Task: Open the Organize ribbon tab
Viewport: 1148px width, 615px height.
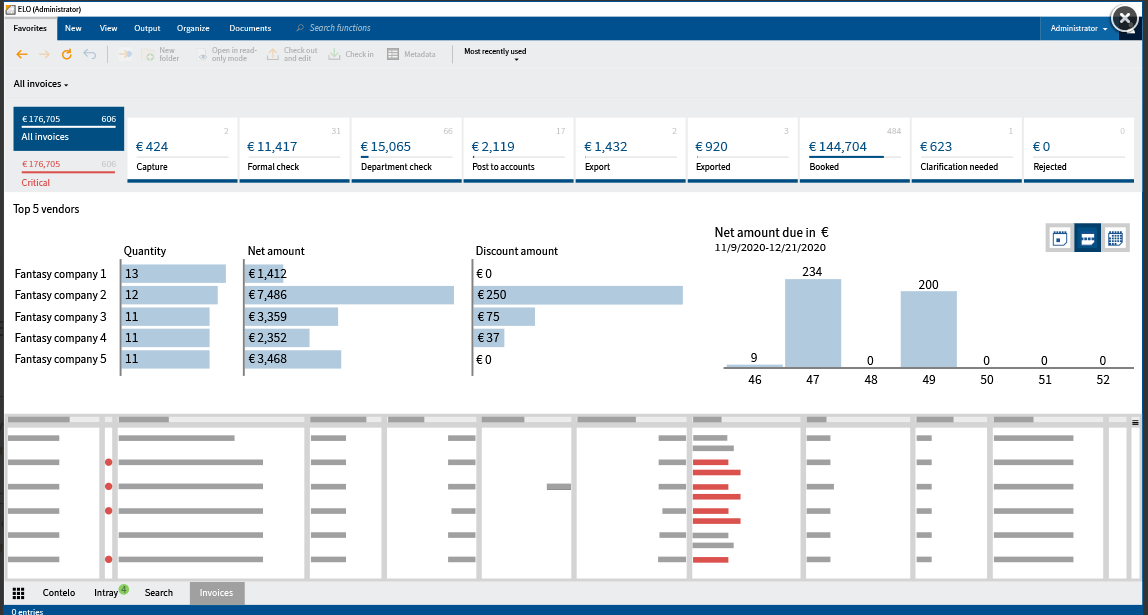Action: coord(193,28)
